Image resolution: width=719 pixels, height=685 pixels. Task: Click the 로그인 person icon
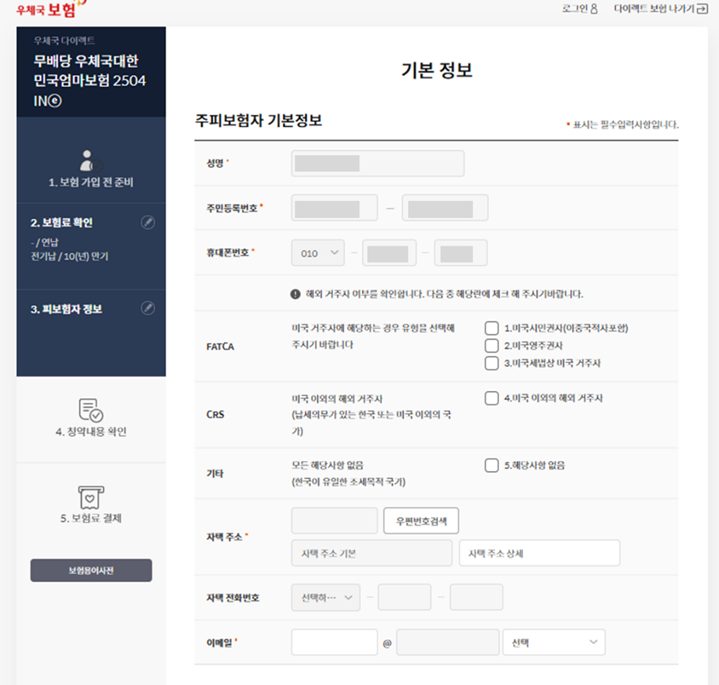pos(594,9)
